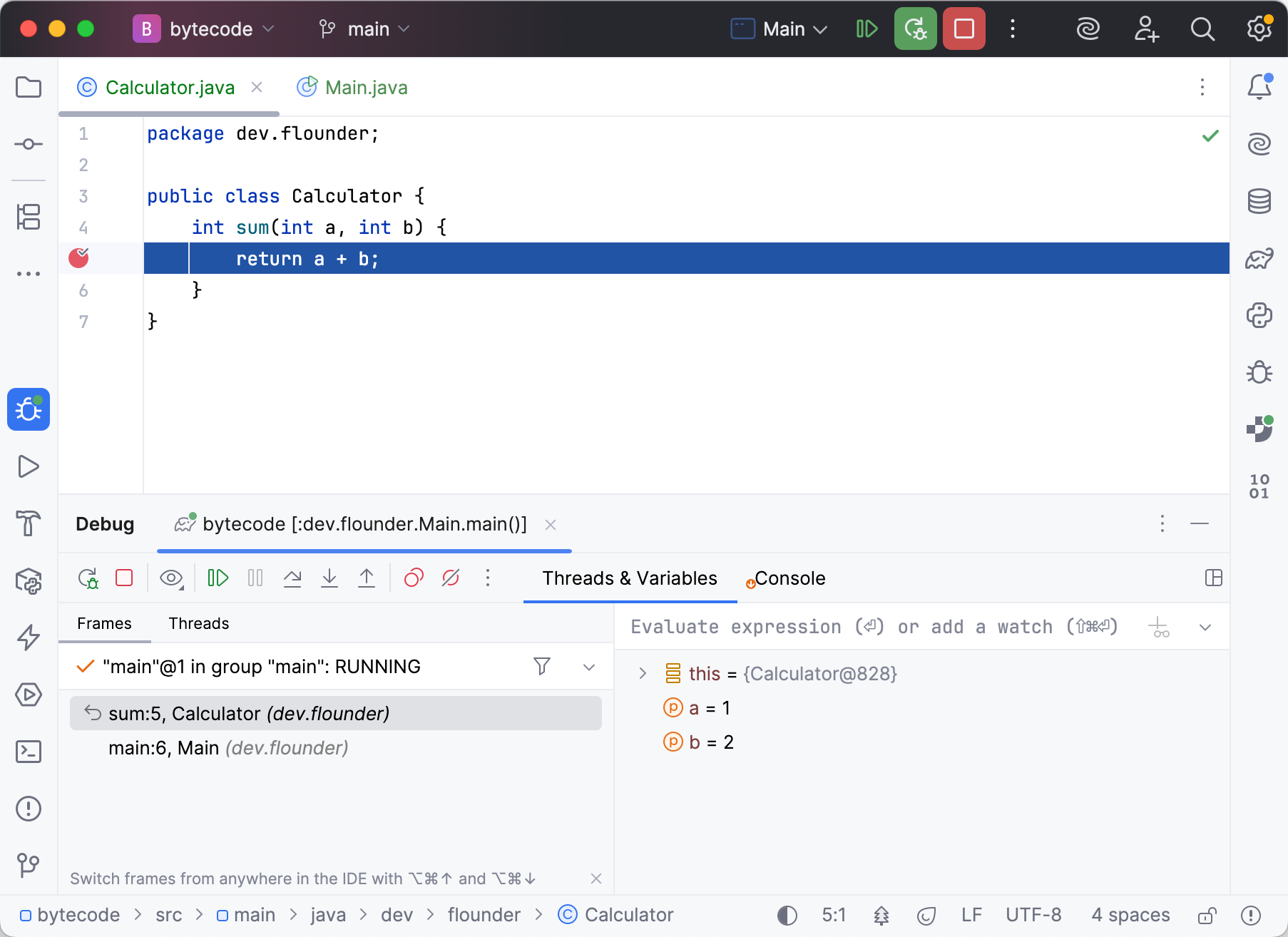Screen dimensions: 1288x937
Task: Open the Debug tool window in left sidebar
Action: (x=29, y=409)
